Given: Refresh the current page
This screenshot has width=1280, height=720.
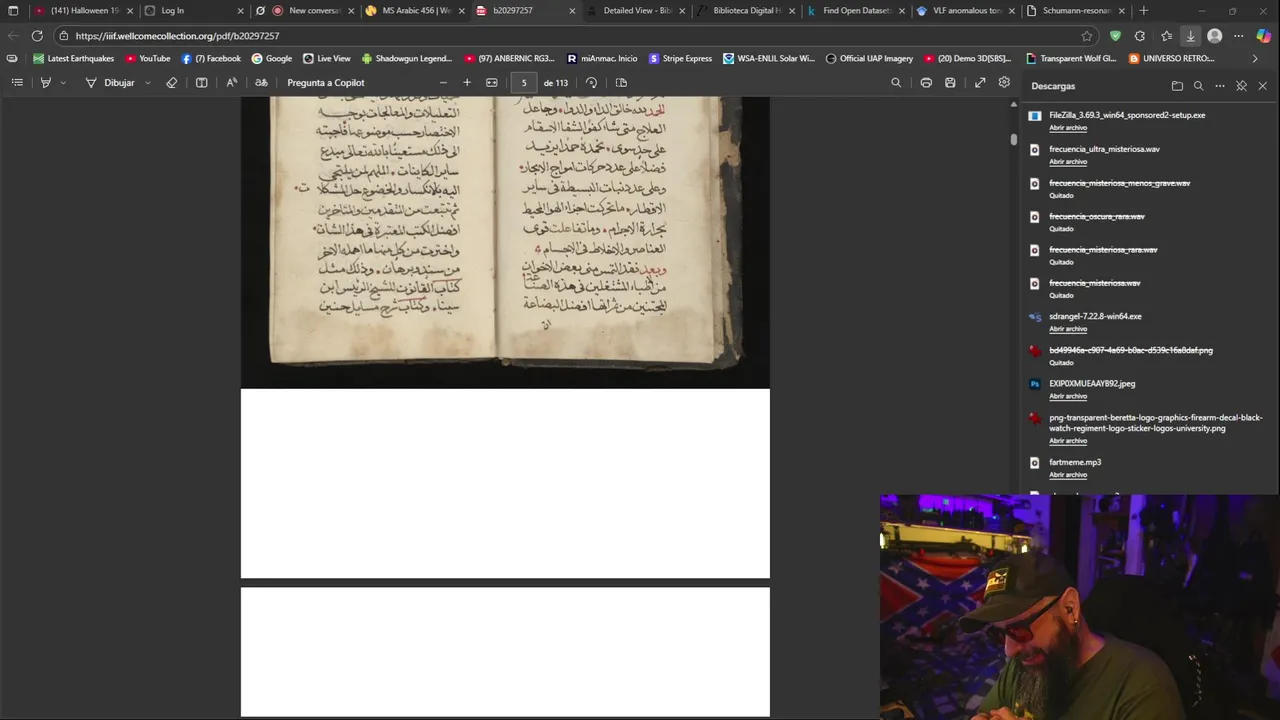Looking at the screenshot, I should pyautogui.click(x=37, y=36).
